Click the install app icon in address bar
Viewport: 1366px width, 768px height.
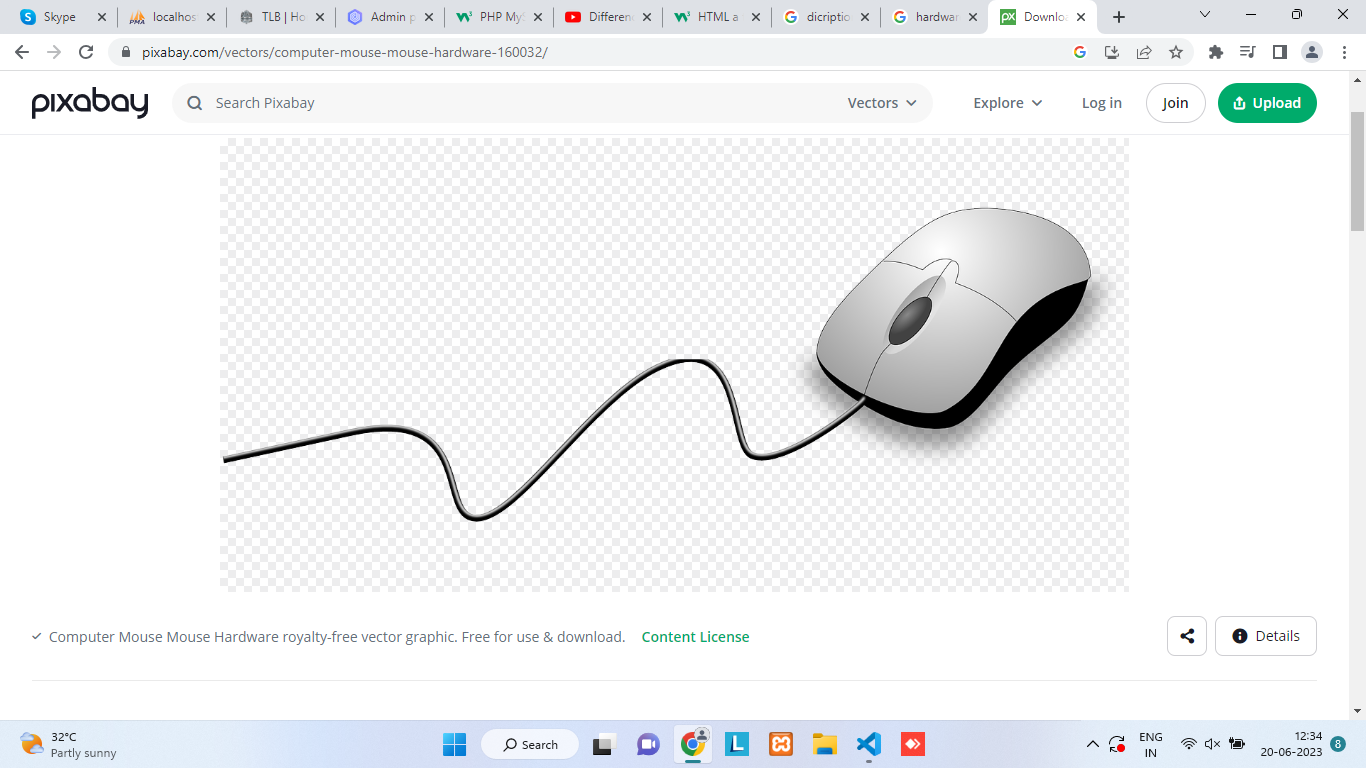pyautogui.click(x=1111, y=52)
